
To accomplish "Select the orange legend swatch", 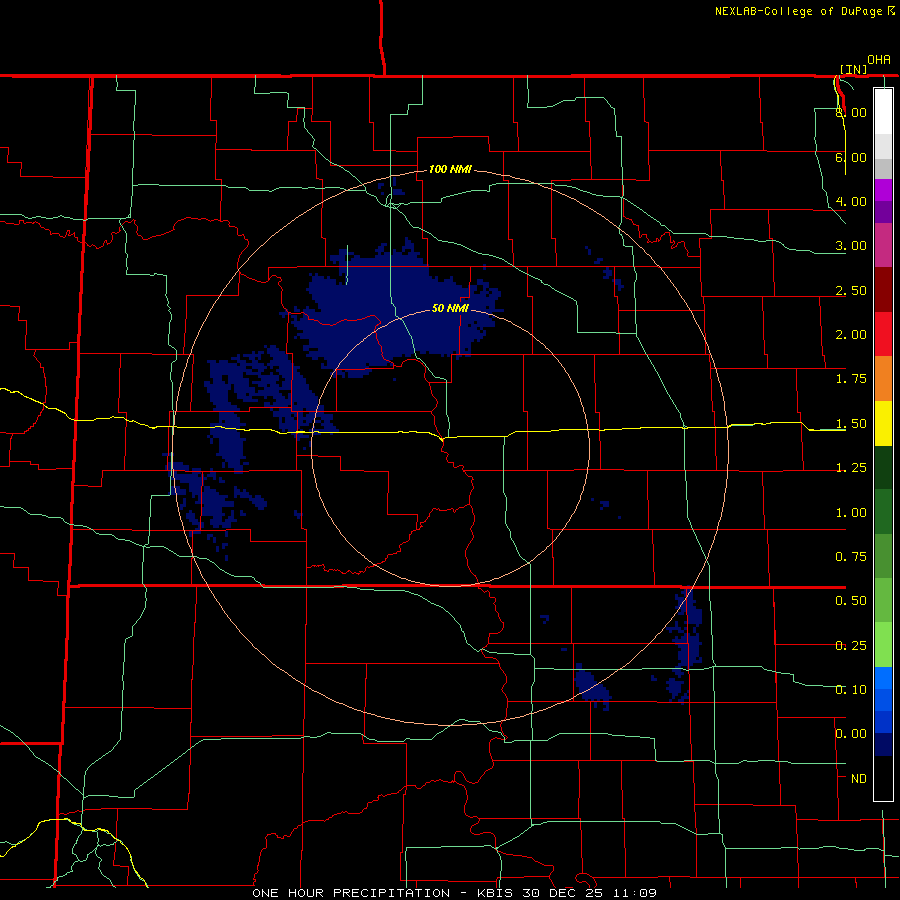I will click(x=883, y=379).
